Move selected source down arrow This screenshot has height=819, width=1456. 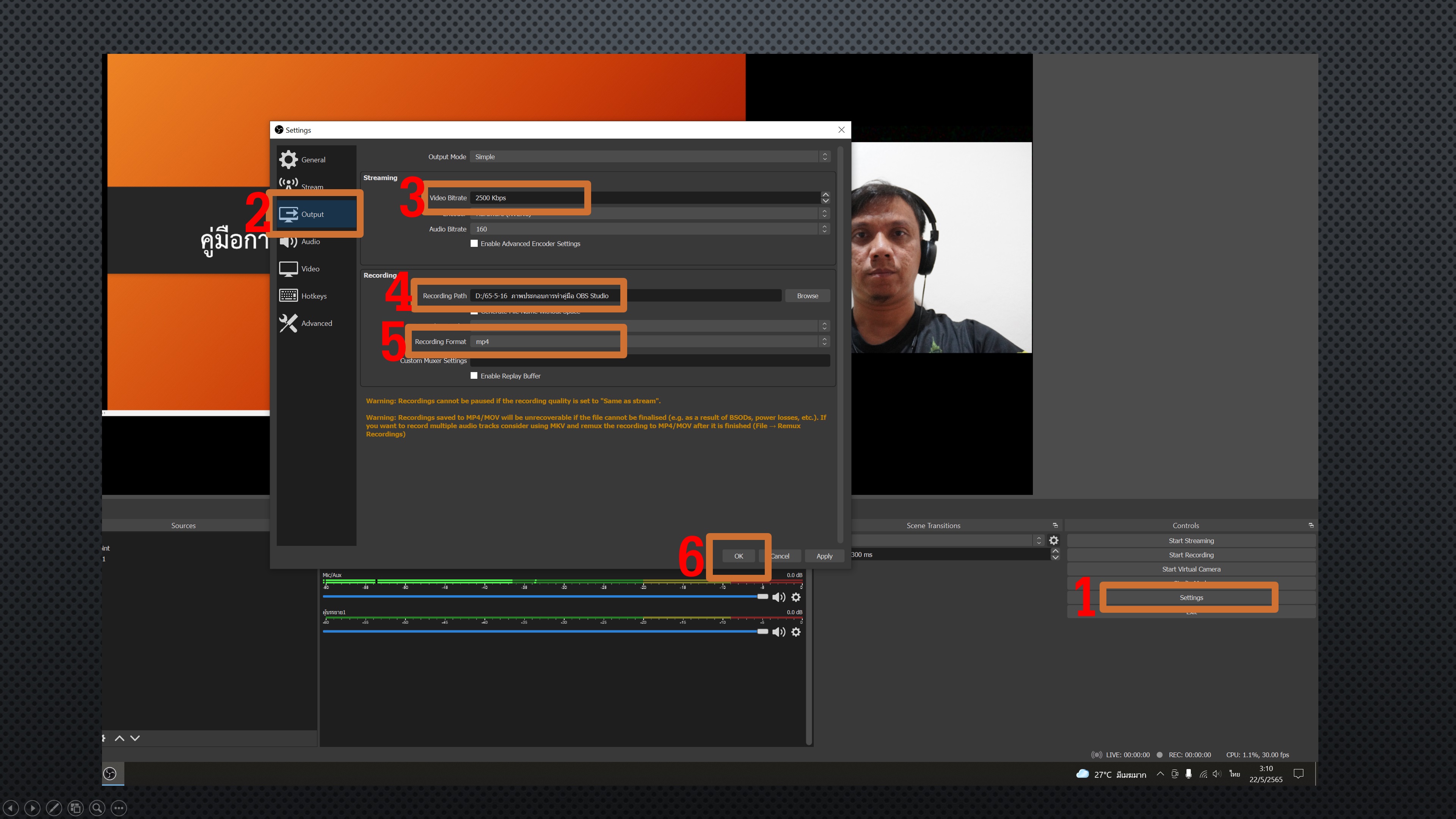135,738
